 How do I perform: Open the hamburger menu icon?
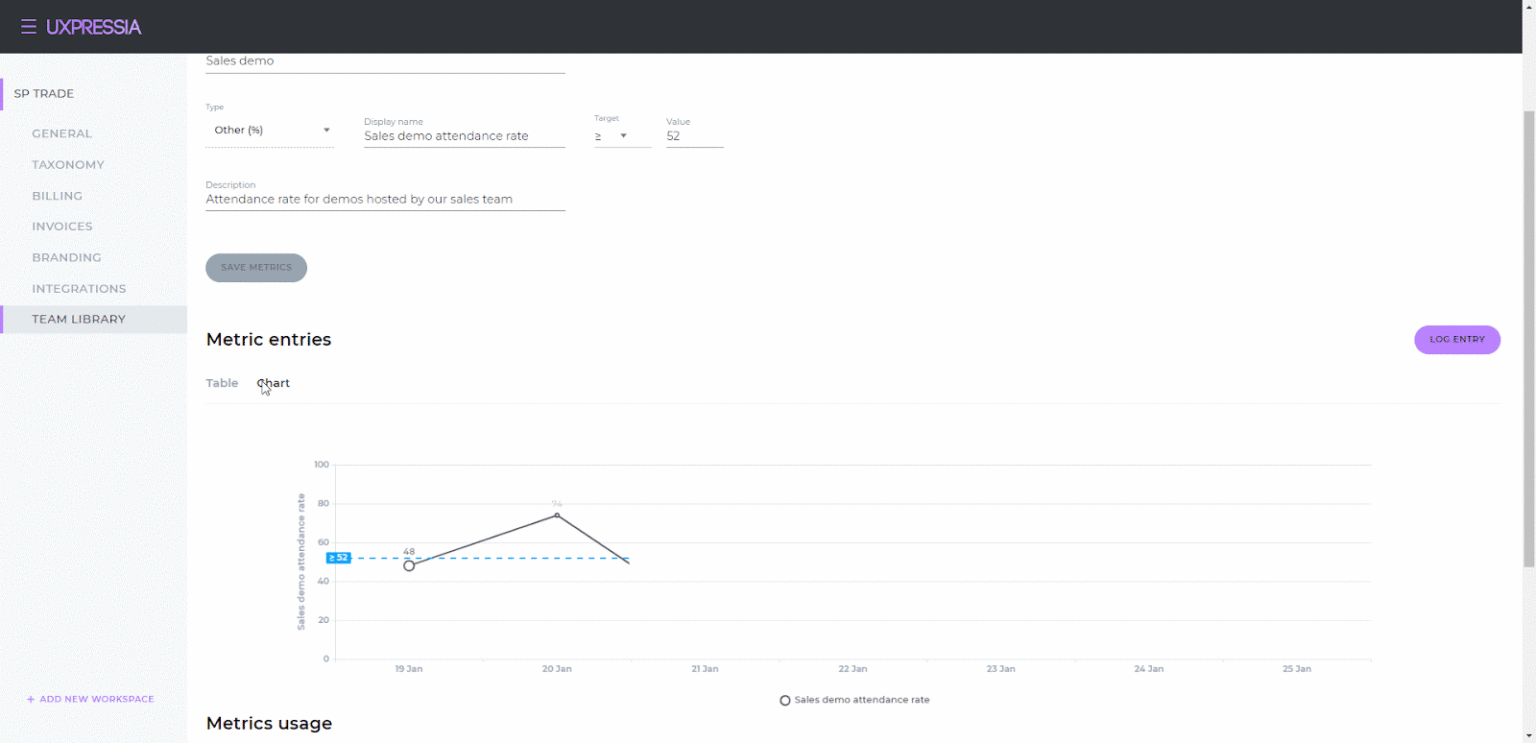click(28, 27)
